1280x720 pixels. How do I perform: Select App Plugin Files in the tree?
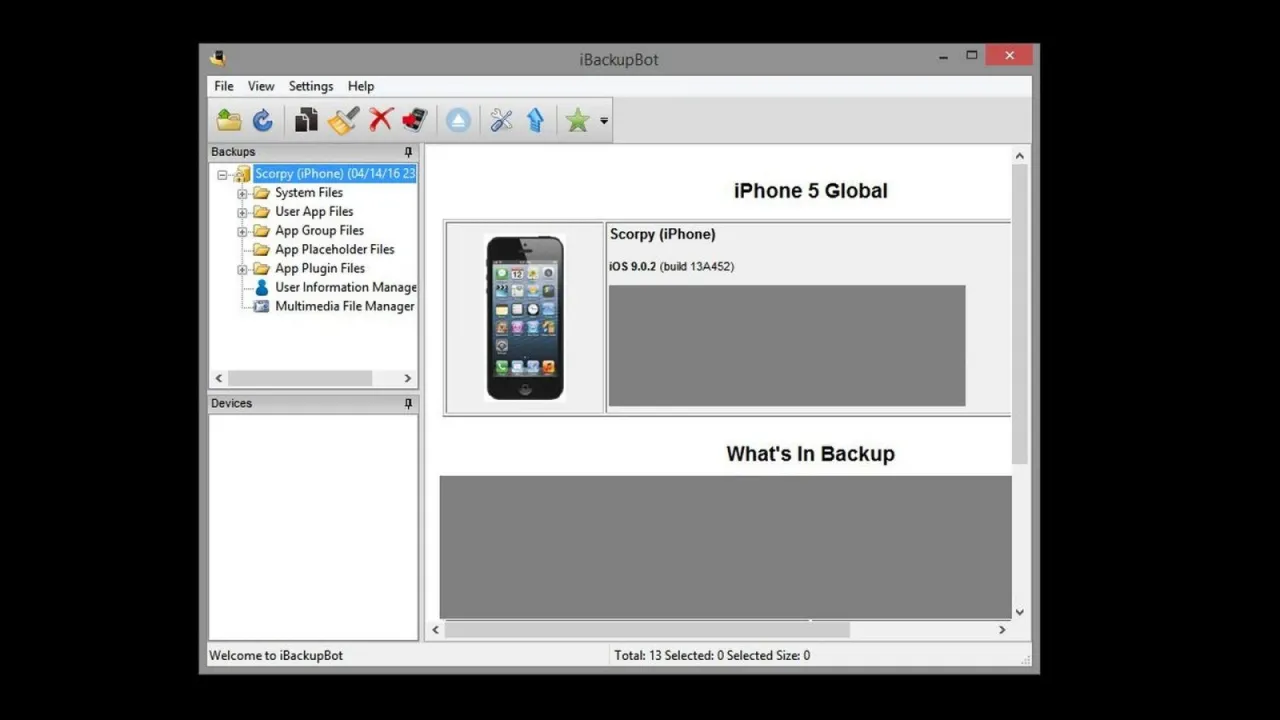click(x=320, y=269)
